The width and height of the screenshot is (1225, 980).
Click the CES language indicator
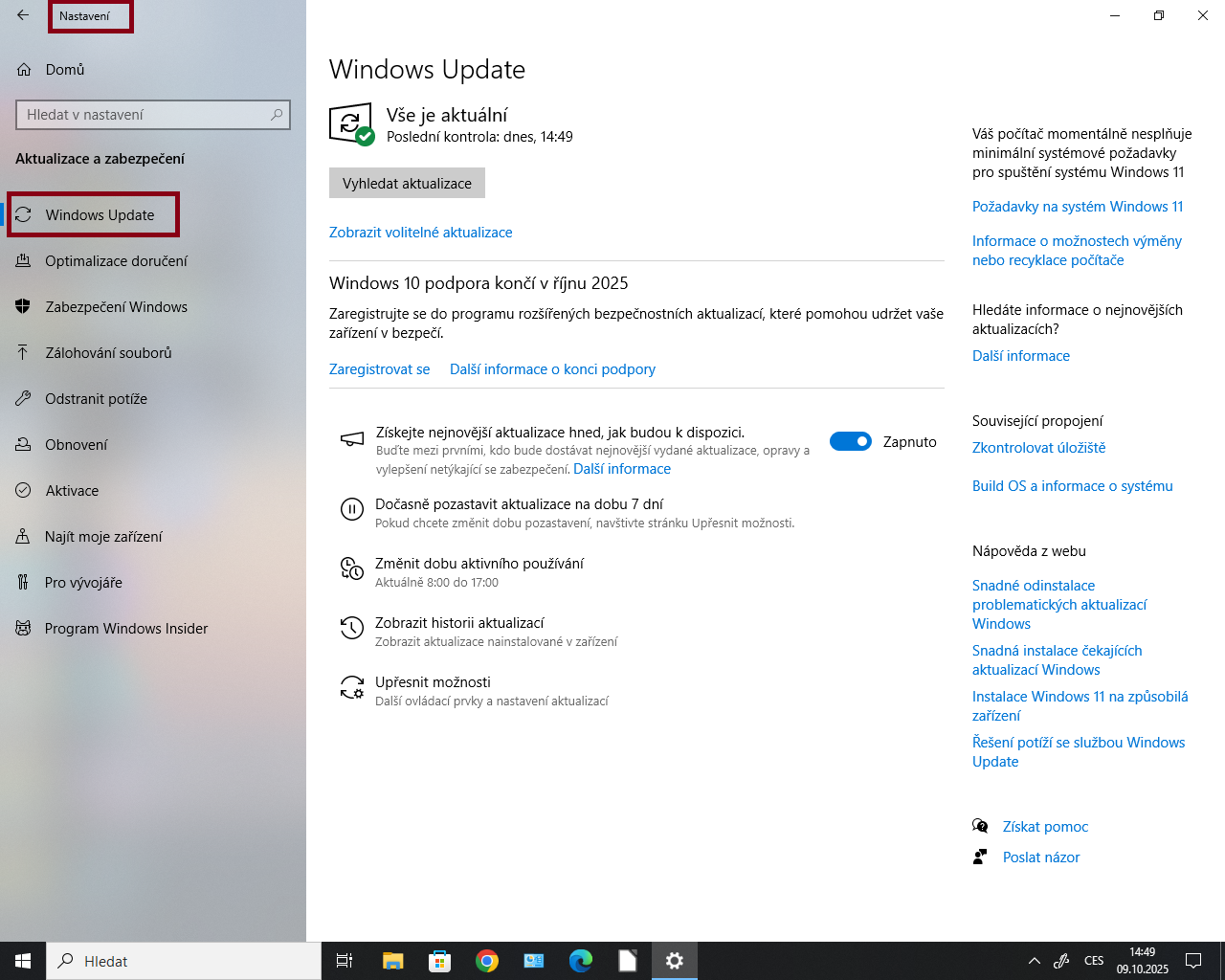(1094, 961)
